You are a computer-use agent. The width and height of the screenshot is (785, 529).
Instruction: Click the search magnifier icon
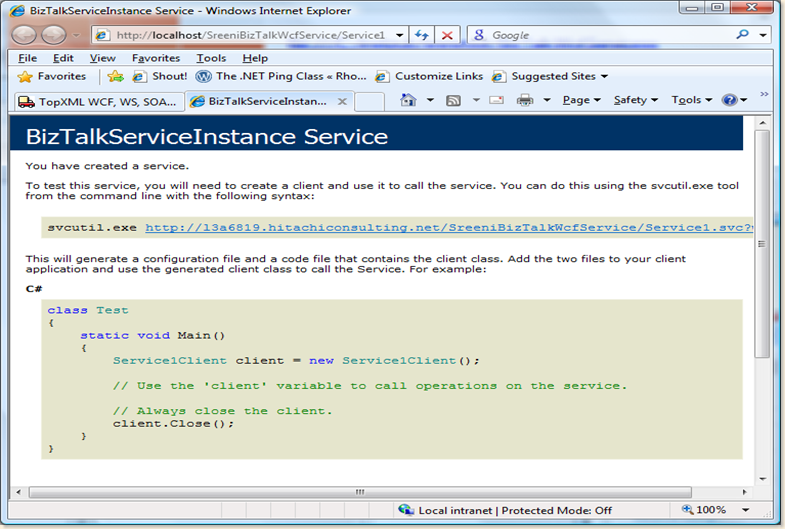742,34
